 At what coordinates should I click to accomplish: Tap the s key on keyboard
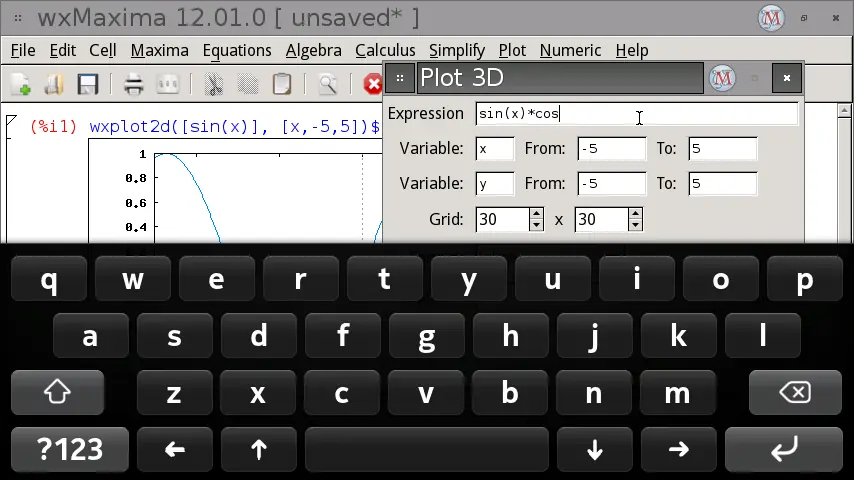point(174,336)
